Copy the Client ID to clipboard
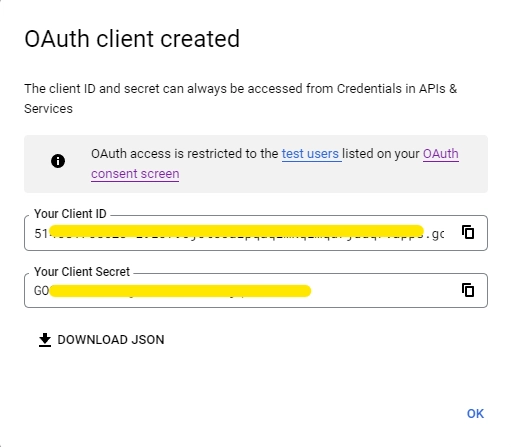This screenshot has width=511, height=447. (468, 232)
